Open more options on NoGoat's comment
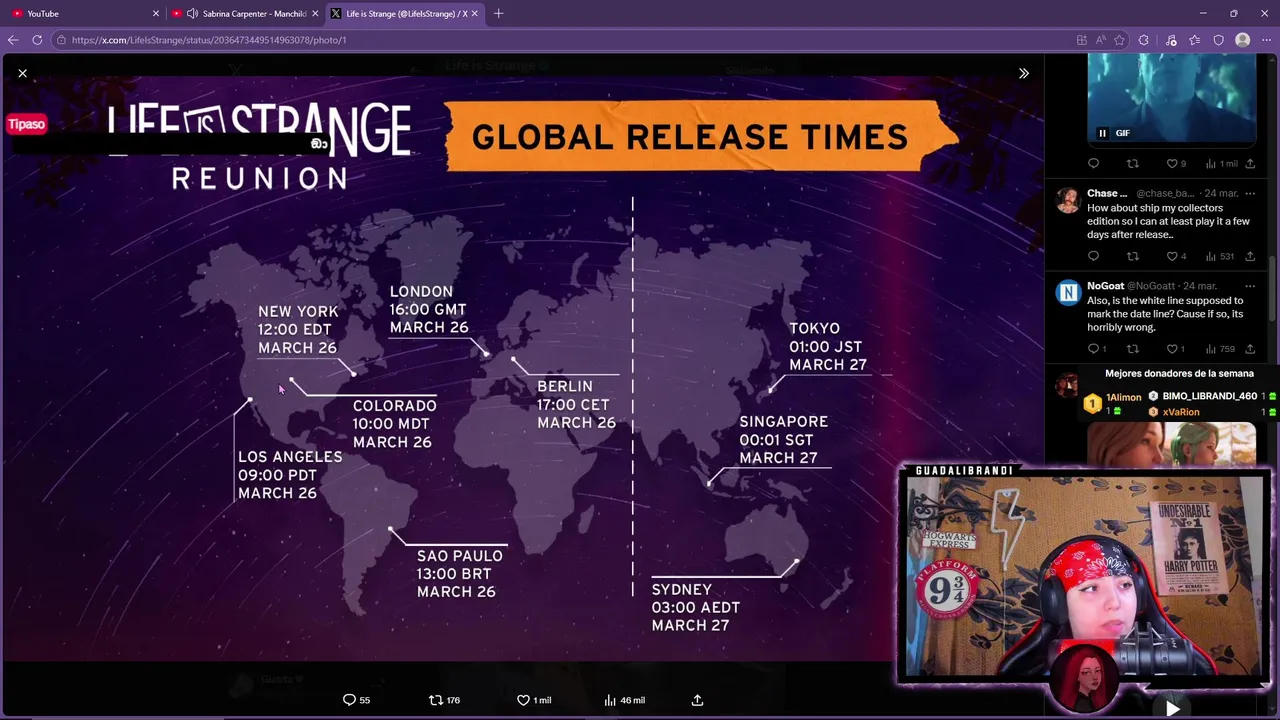This screenshot has width=1280, height=720. pyautogui.click(x=1250, y=286)
